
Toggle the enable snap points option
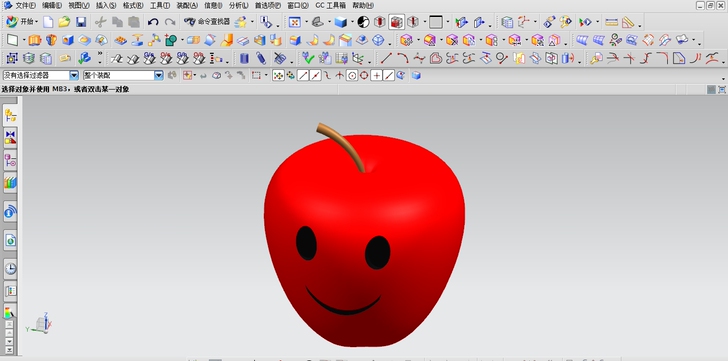pos(278,75)
